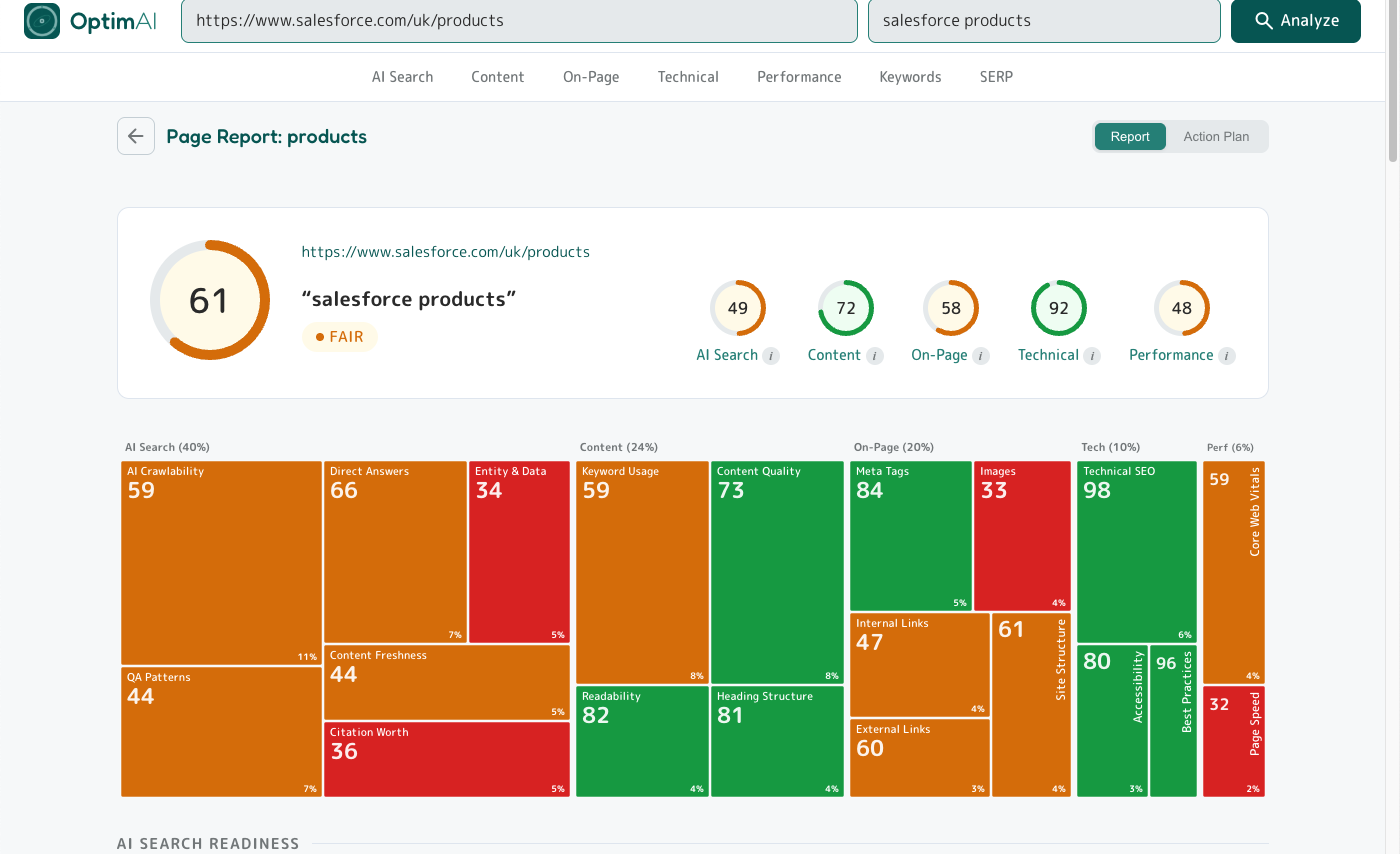This screenshot has width=1400, height=854.
Task: Click the info icon next to On-Page
Action: click(x=981, y=356)
